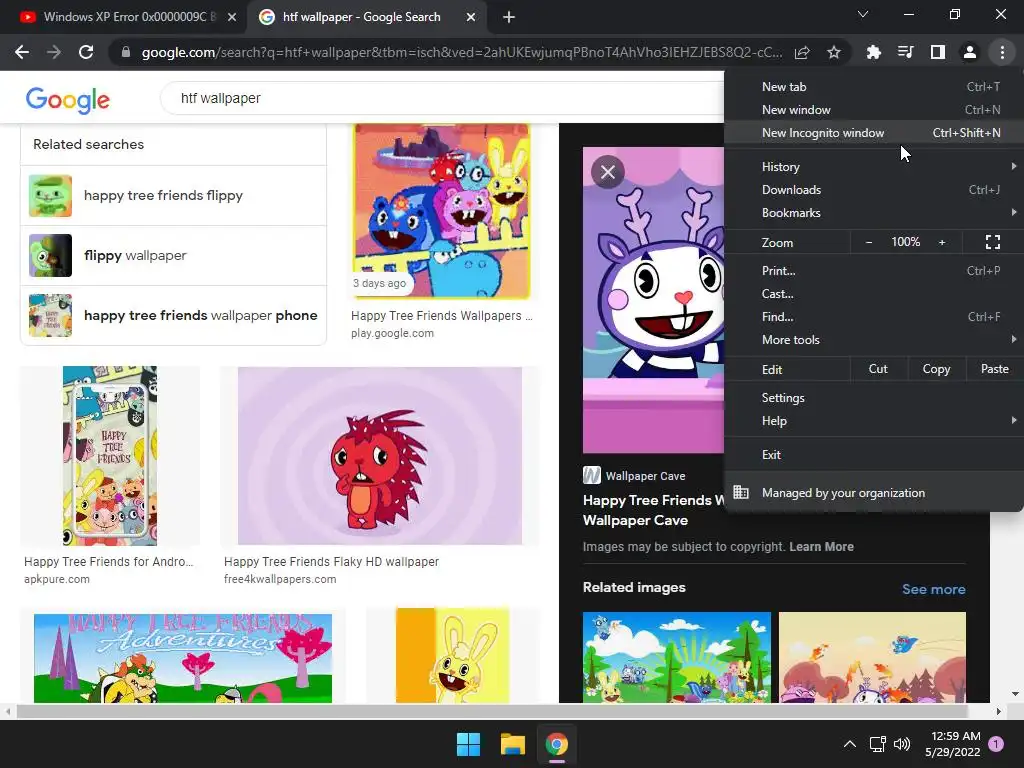Reload the current page
1024x768 pixels.
86,52
